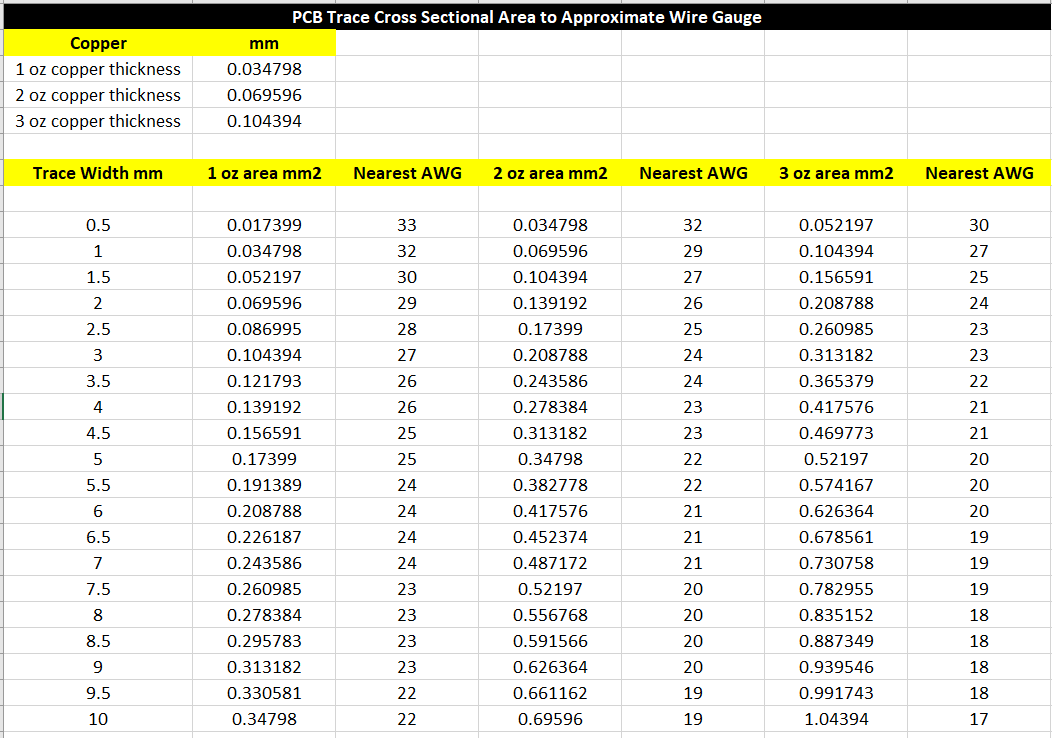Screen dimensions: 1052x738
Task: Select trace width cell 3.5
Action: click(98, 381)
